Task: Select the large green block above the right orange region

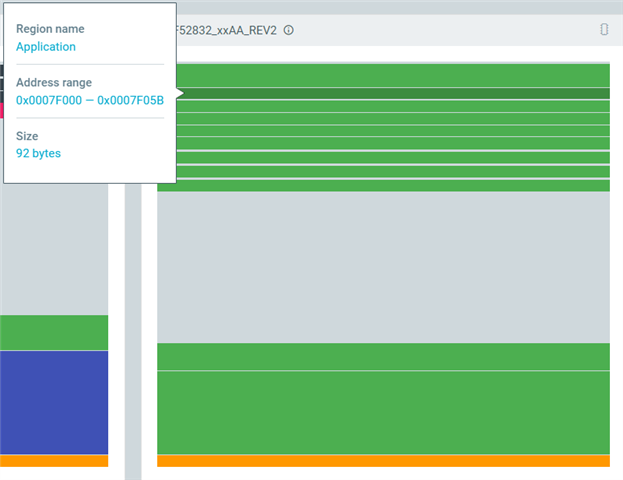Action: [383, 412]
